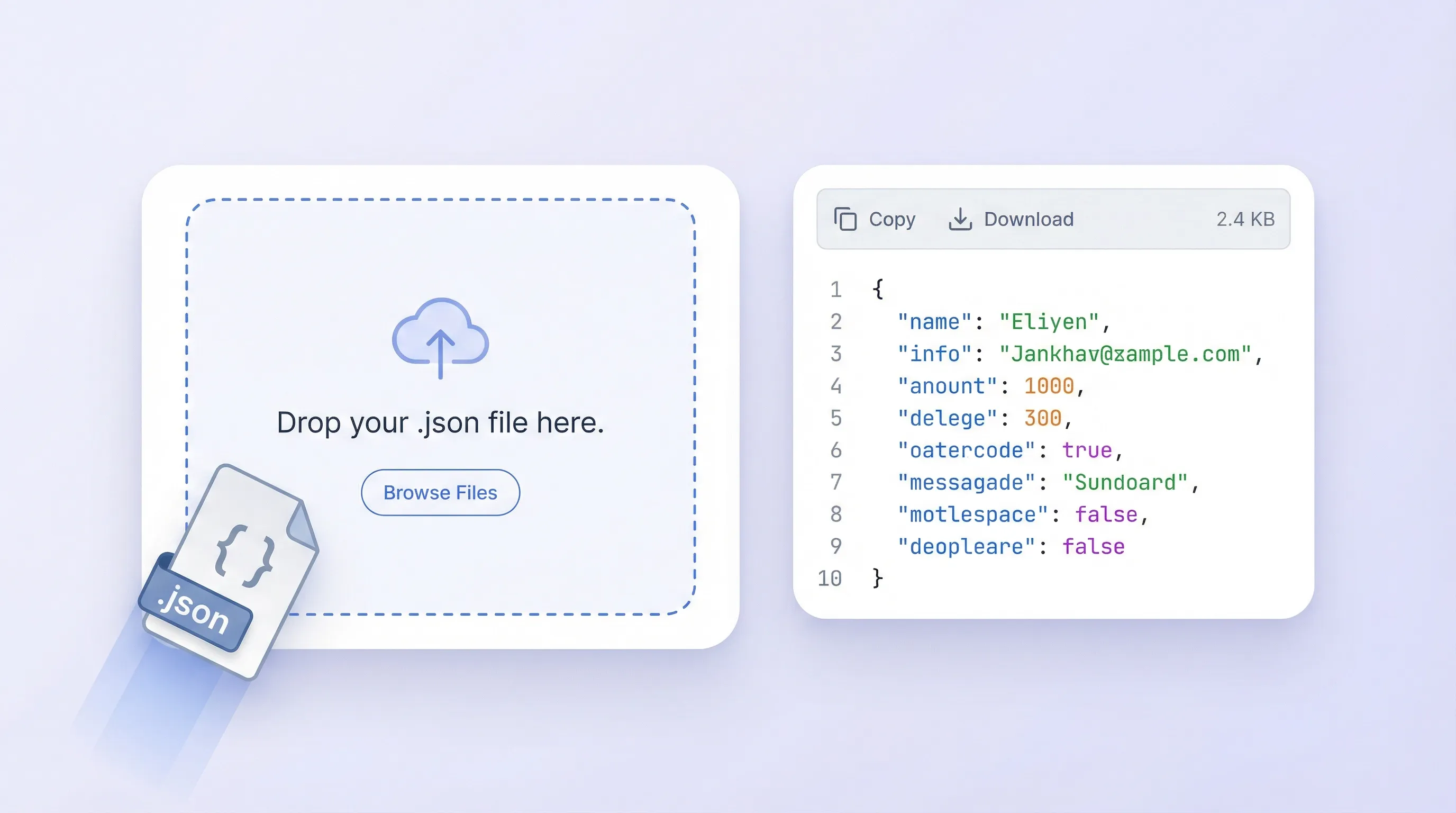Select the 2.4 KB file size label
The height and width of the screenshot is (813, 1456).
point(1246,219)
